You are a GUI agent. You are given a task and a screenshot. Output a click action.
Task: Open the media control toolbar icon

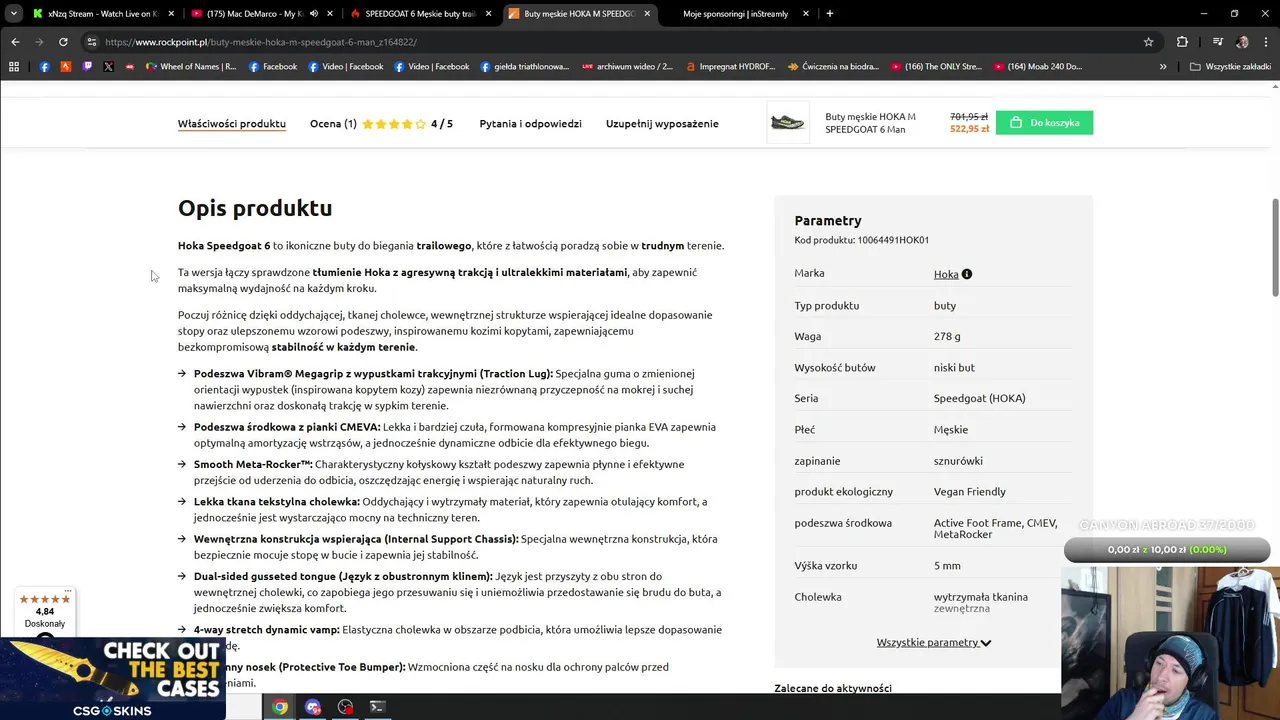click(1217, 42)
